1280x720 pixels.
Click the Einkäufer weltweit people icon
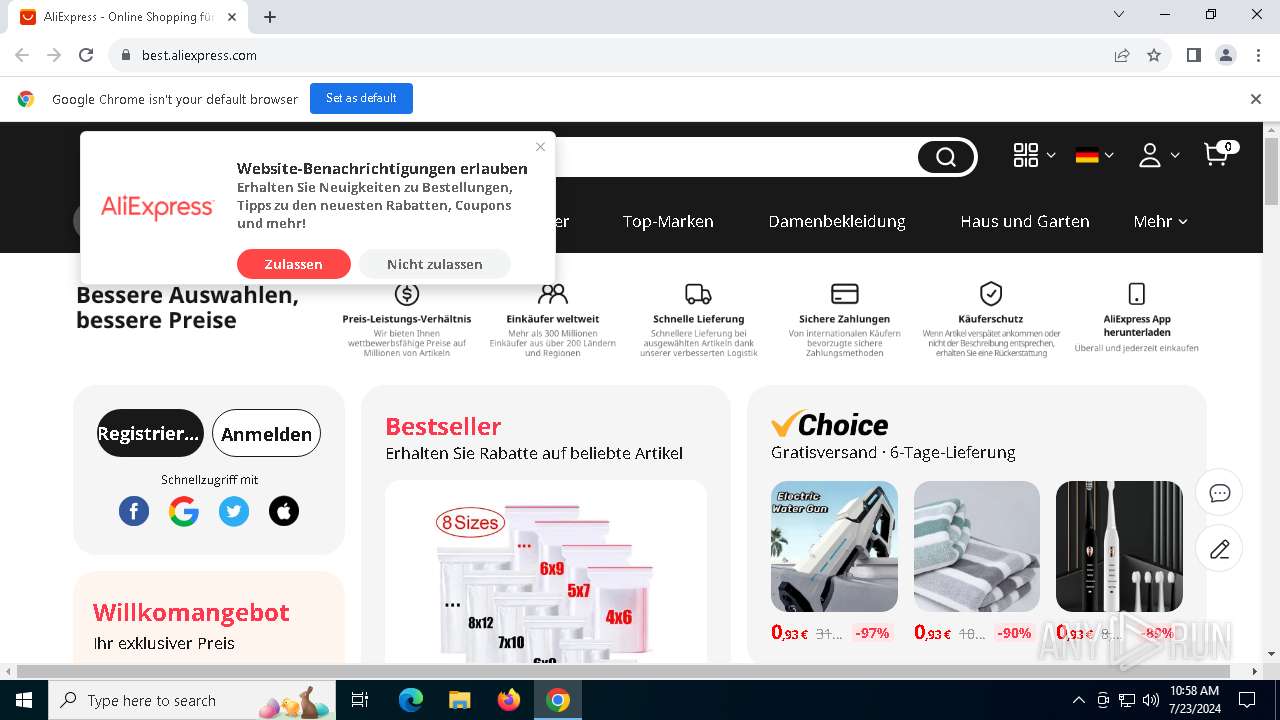click(552, 294)
